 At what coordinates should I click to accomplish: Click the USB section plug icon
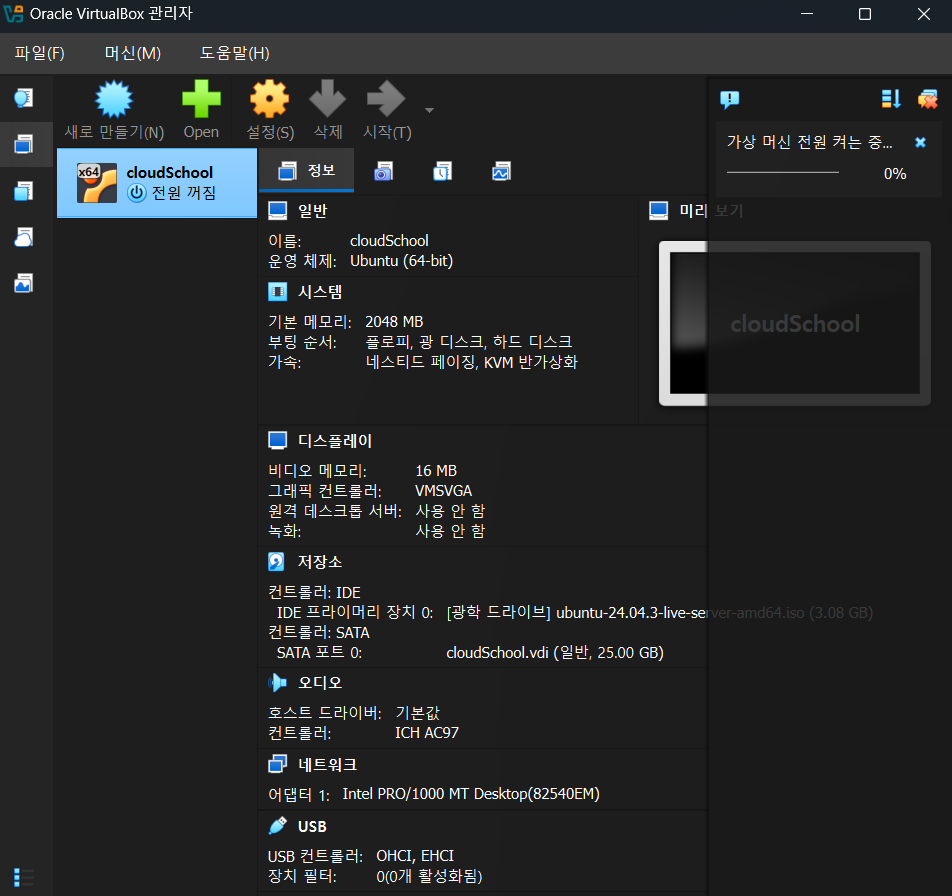click(x=277, y=826)
